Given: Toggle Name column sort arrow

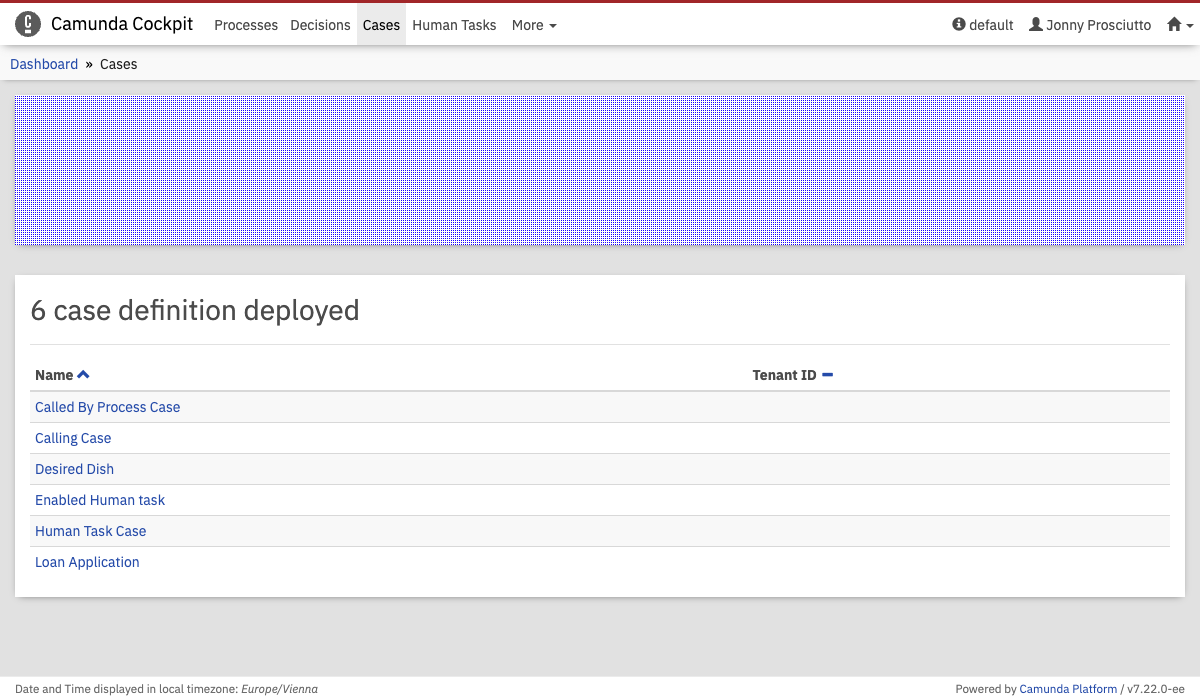Looking at the screenshot, I should pyautogui.click(x=84, y=375).
